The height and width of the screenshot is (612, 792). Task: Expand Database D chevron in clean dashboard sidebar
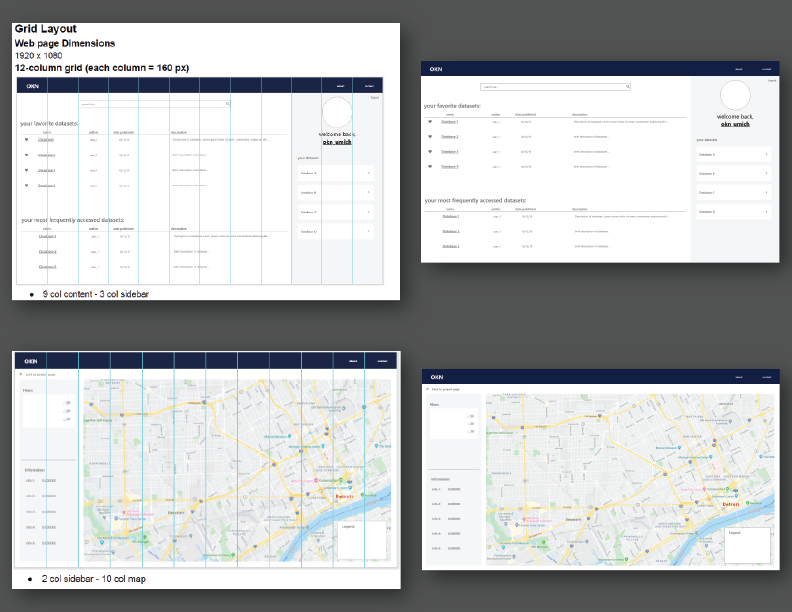pyautogui.click(x=766, y=212)
